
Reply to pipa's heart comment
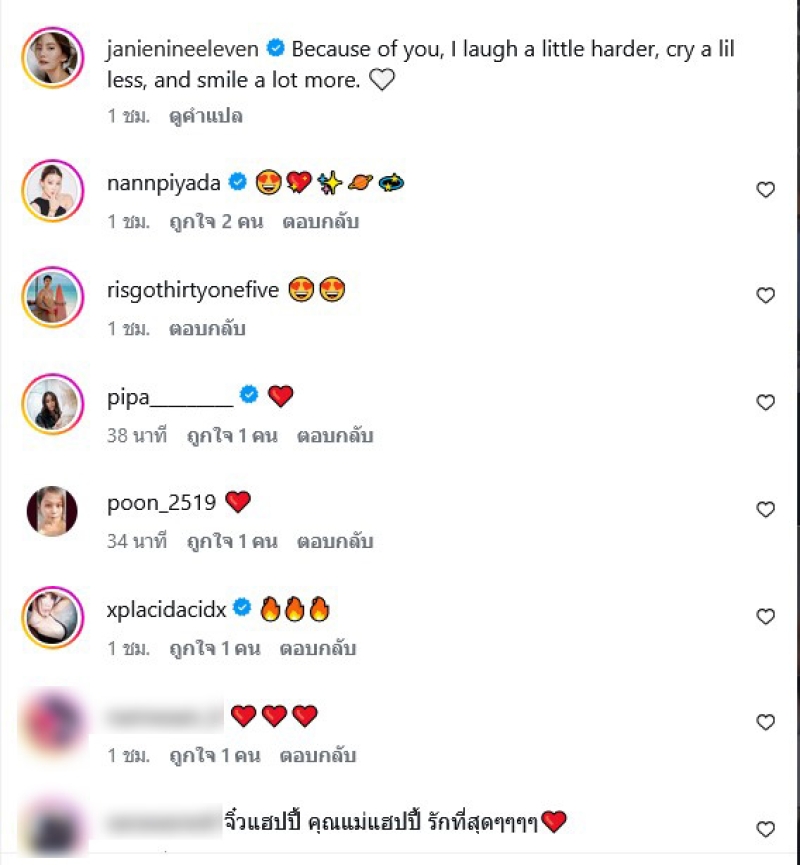[335, 436]
